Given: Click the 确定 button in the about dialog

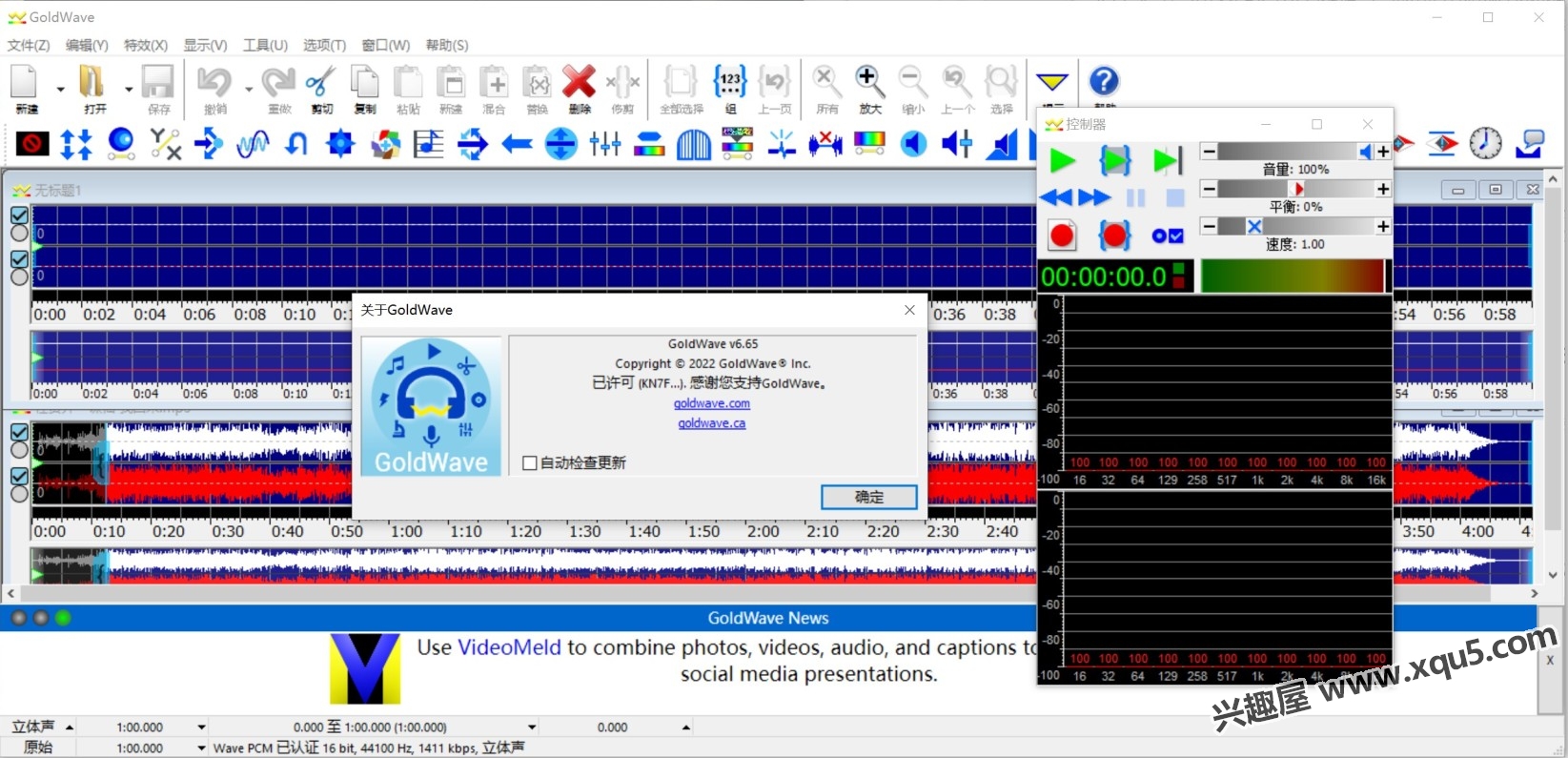Looking at the screenshot, I should pos(868,497).
